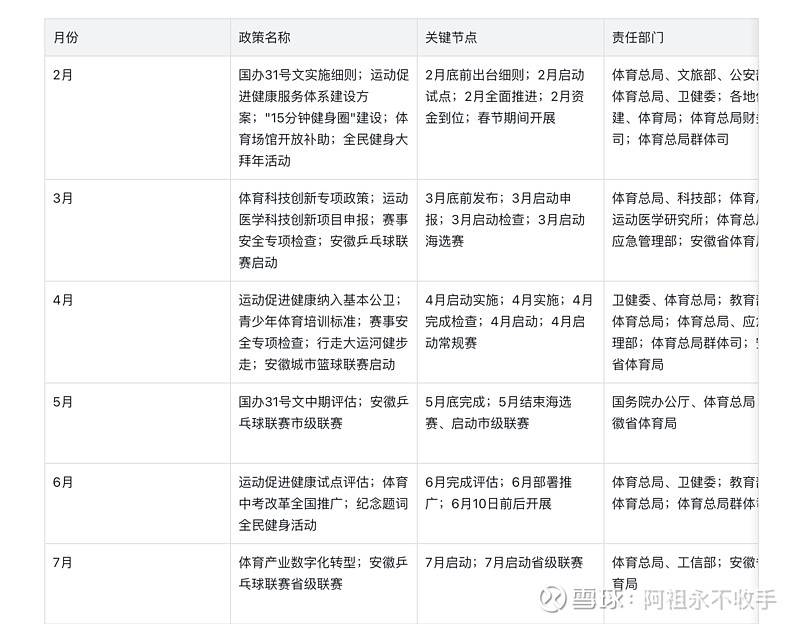
Task: Click policy cell starting 国办31号文中期评估
Action: [323, 423]
